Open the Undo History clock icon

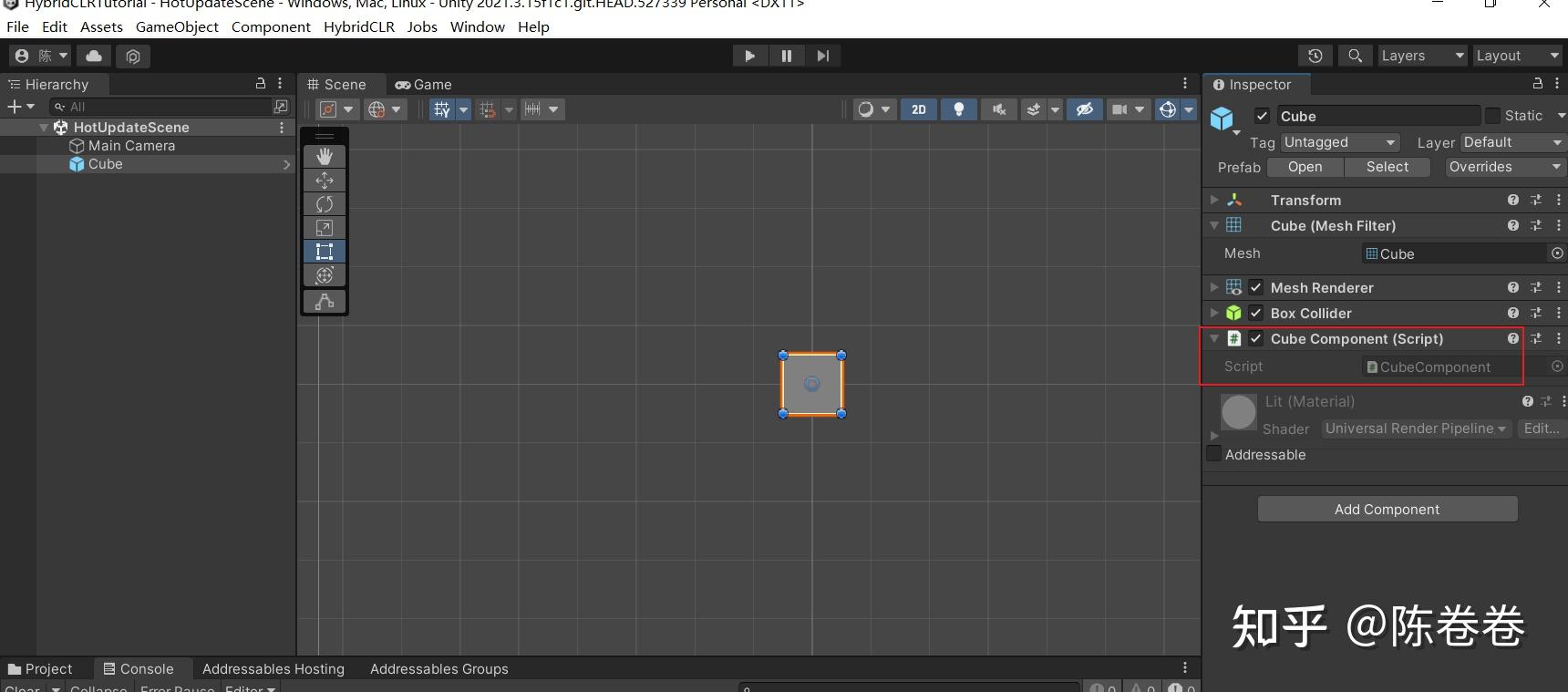coord(1315,56)
